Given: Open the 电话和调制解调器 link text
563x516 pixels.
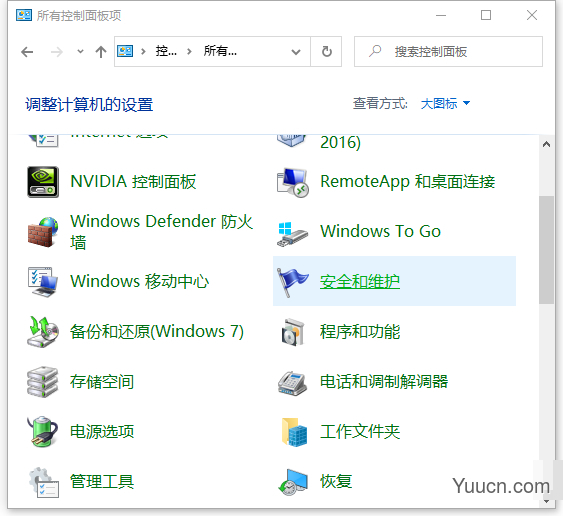Looking at the screenshot, I should 384,381.
